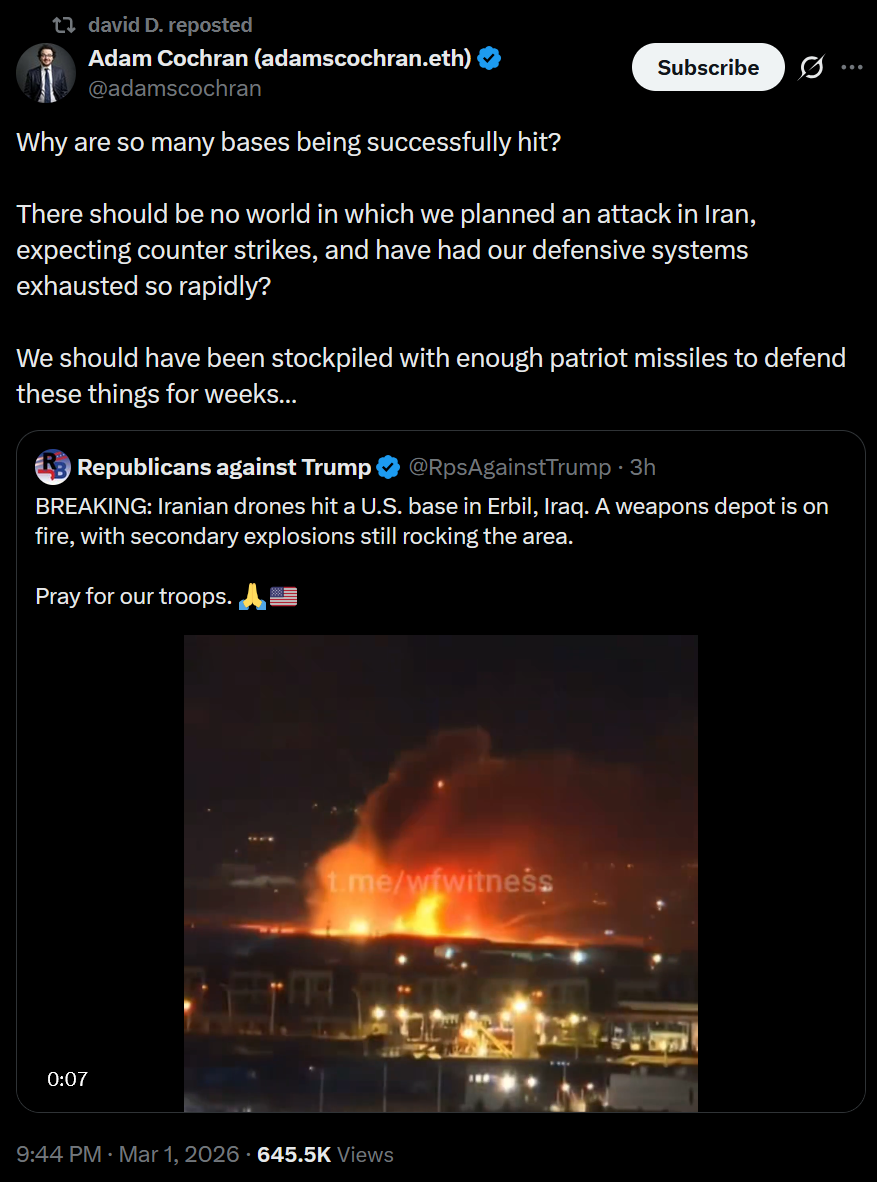Open Adam Cochran's profile avatar
The image size is (877, 1182).
coord(46,73)
